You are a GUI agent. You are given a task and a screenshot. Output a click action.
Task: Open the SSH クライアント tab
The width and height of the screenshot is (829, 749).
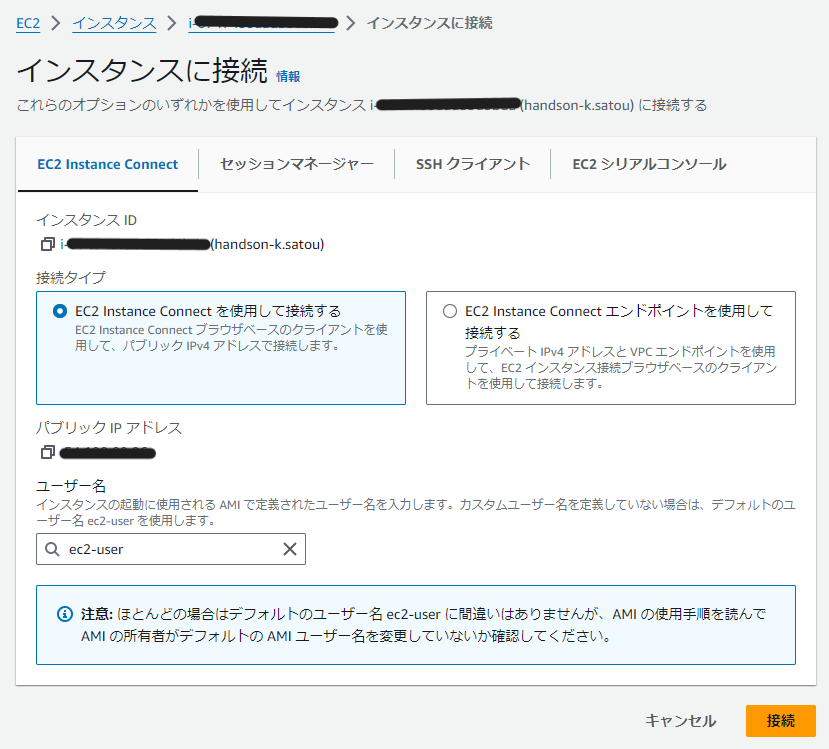[x=473, y=164]
